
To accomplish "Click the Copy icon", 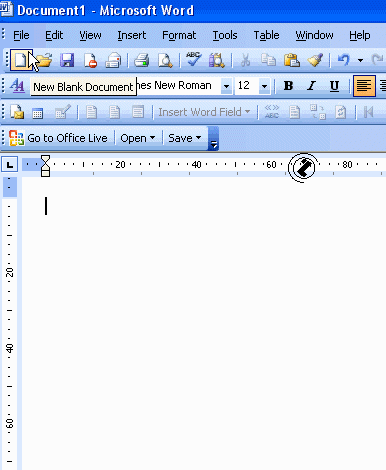I will click(x=268, y=60).
